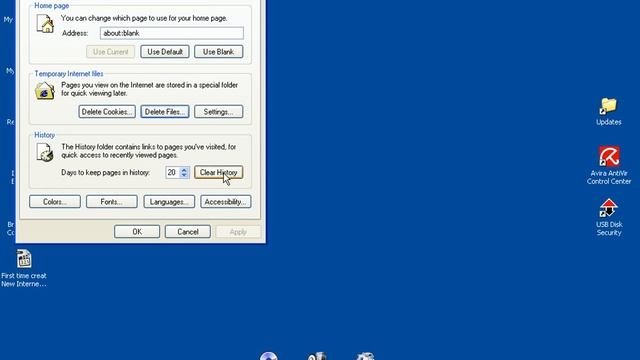Select the 'You can change which page' description text
Image resolution: width=640 pixels, height=360 pixels.
click(x=144, y=18)
